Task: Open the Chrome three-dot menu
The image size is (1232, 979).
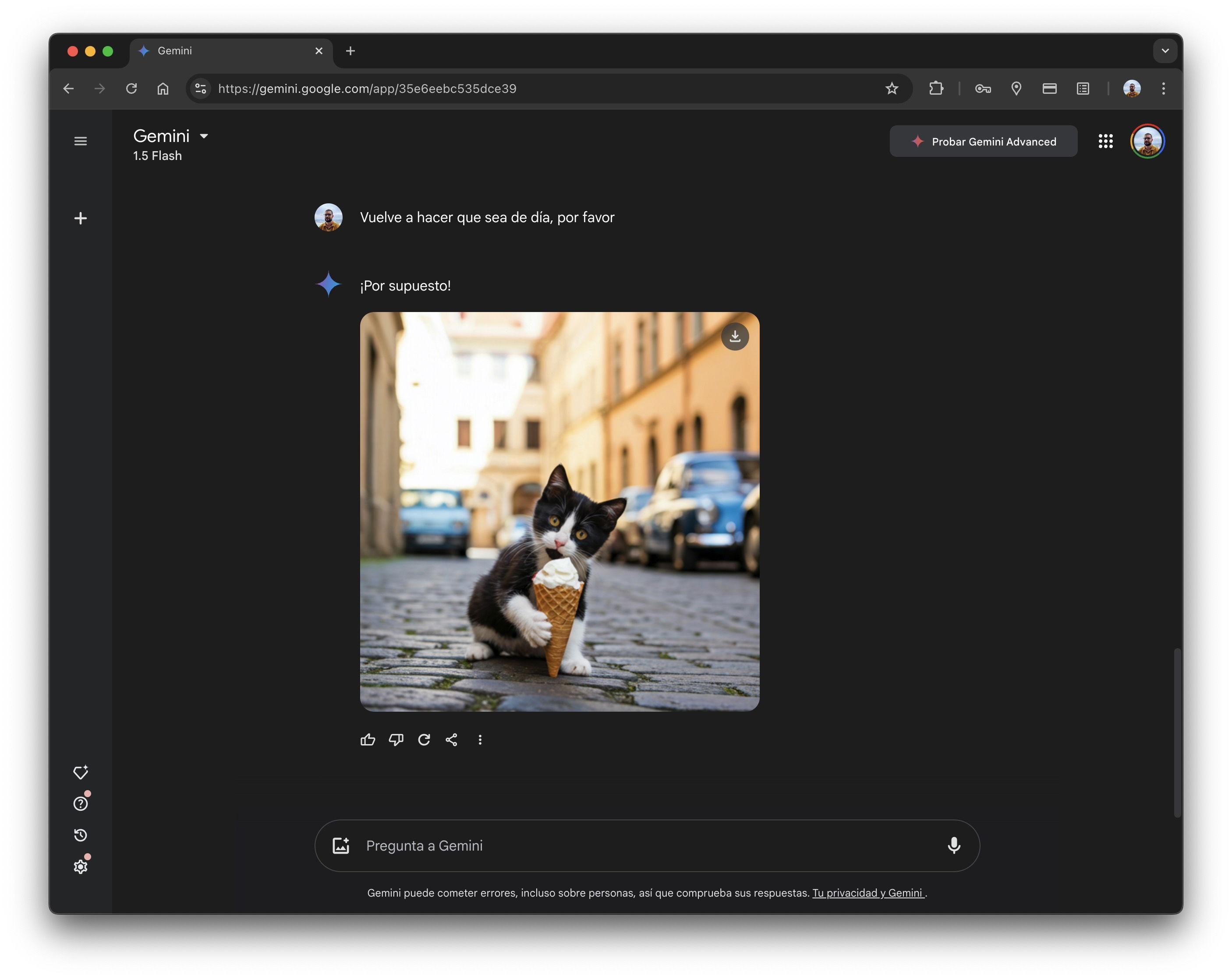Action: (x=1163, y=89)
